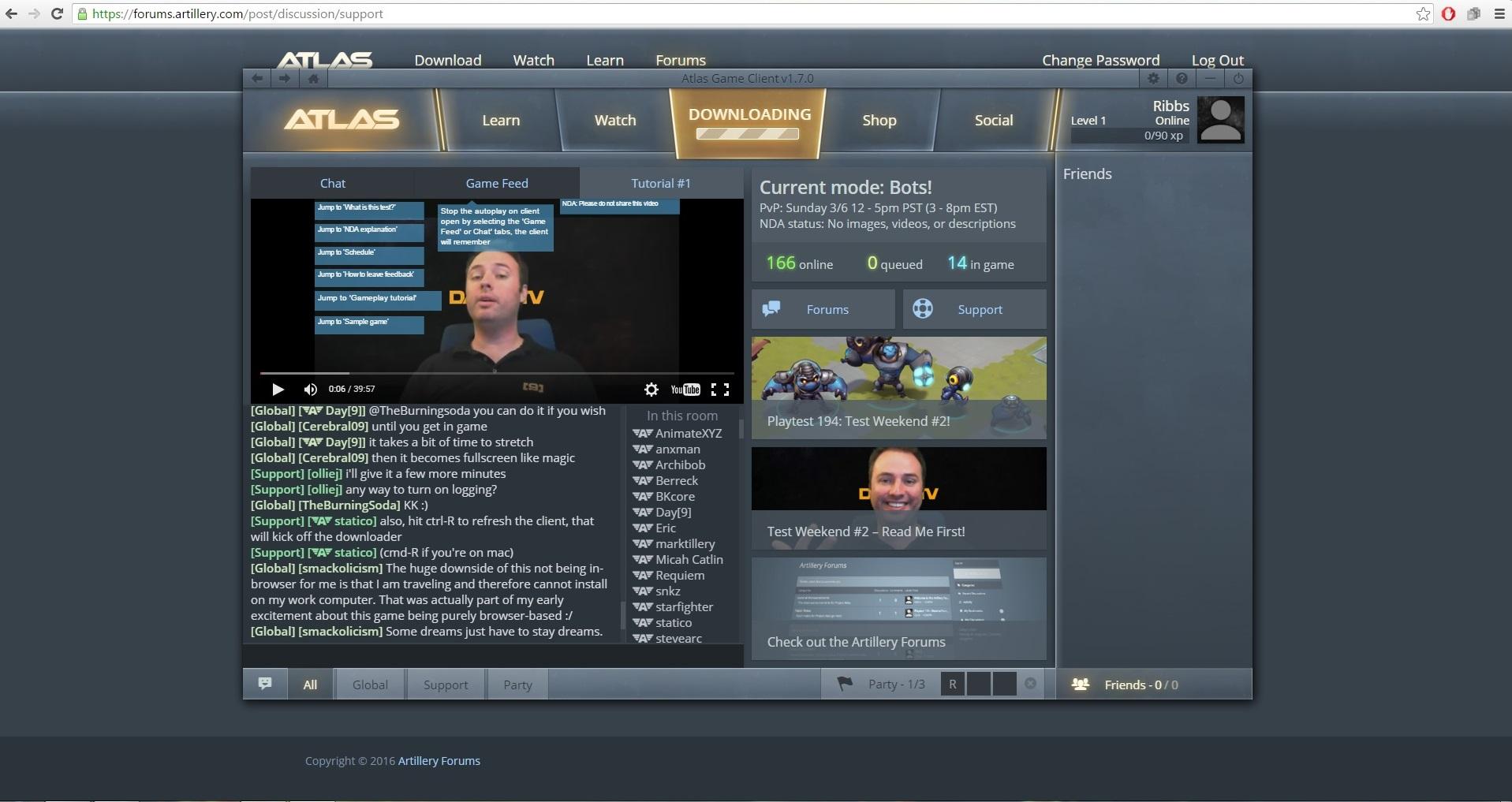Open the Artillery Forums footer link

439,761
